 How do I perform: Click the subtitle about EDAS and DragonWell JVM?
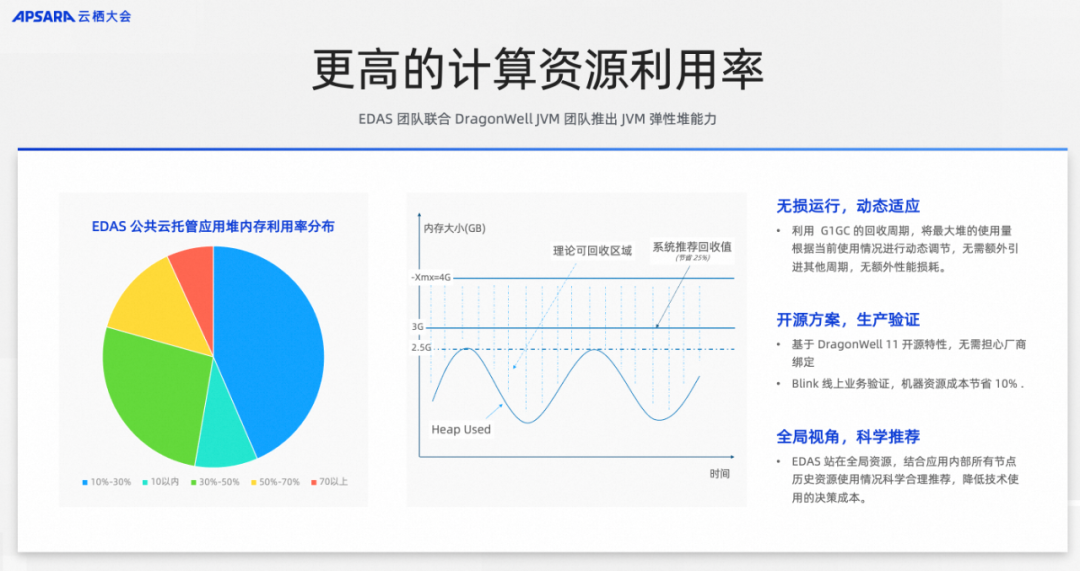click(537, 119)
